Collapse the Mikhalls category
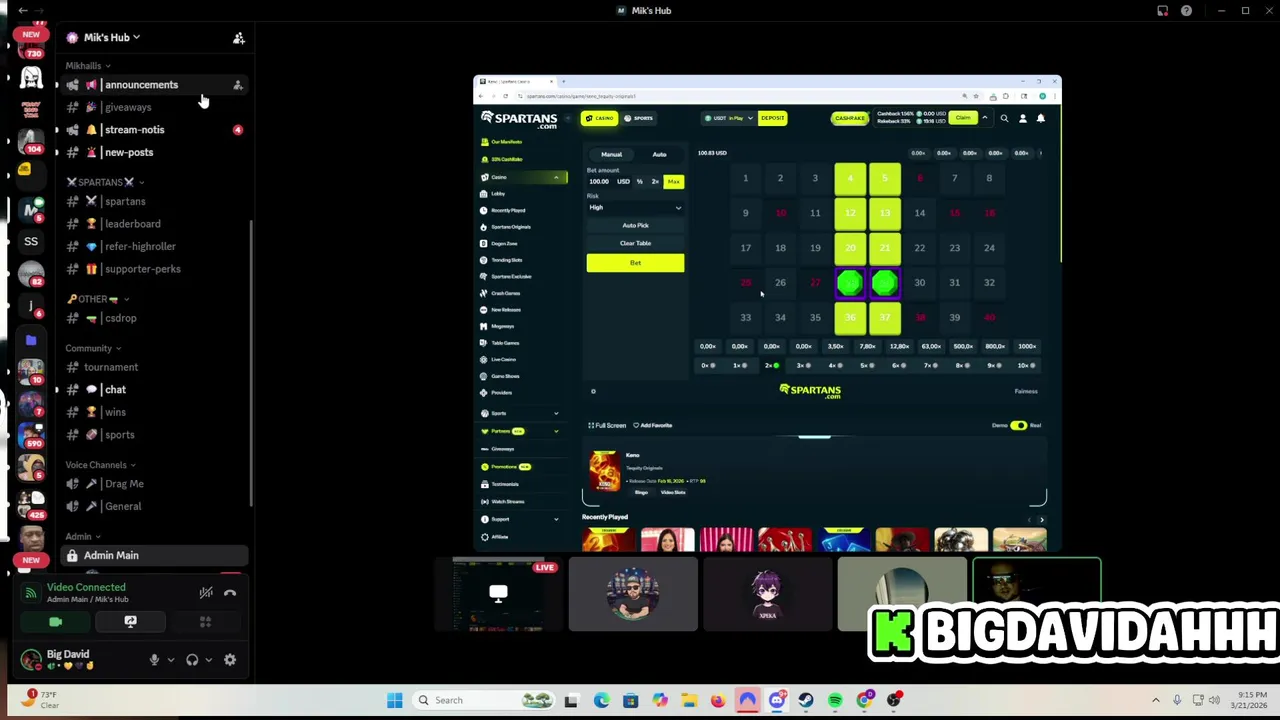This screenshot has height=720, width=1280. pos(88,66)
